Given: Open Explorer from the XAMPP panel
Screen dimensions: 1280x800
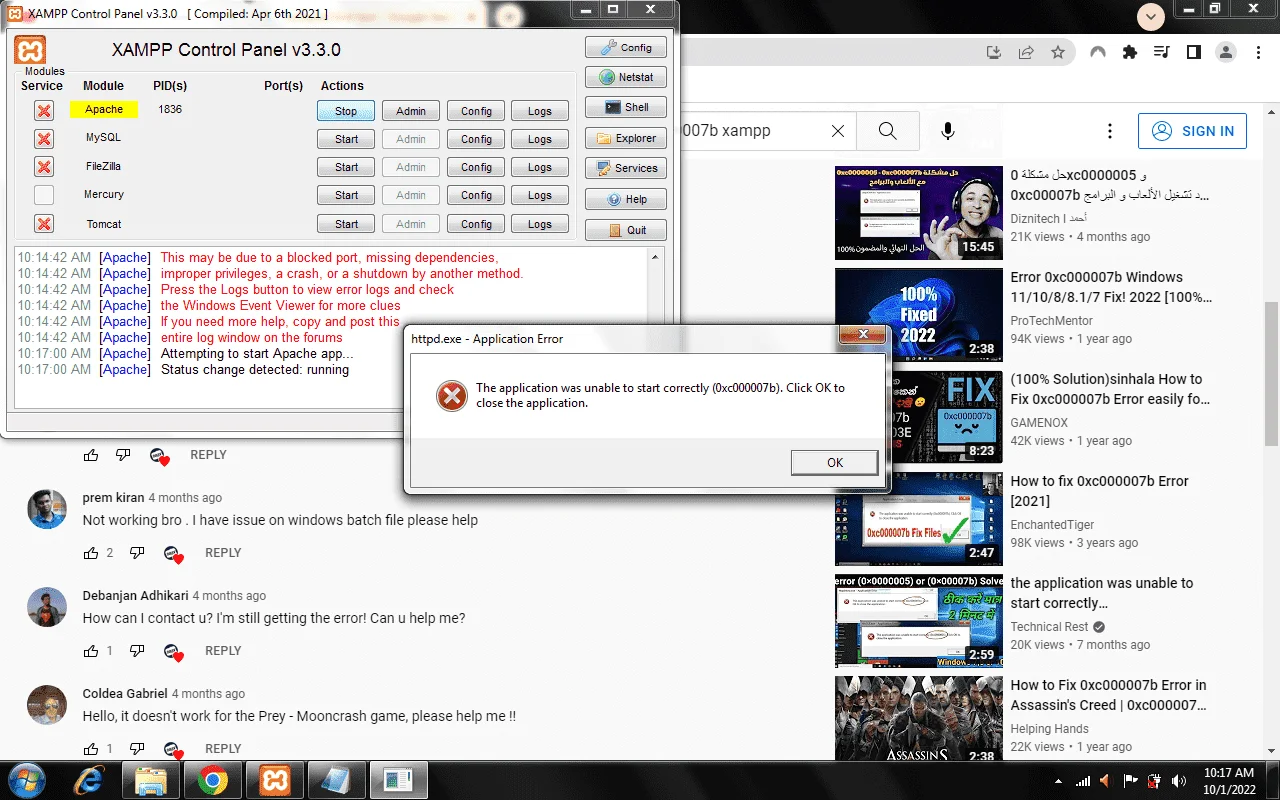Looking at the screenshot, I should click(x=626, y=138).
